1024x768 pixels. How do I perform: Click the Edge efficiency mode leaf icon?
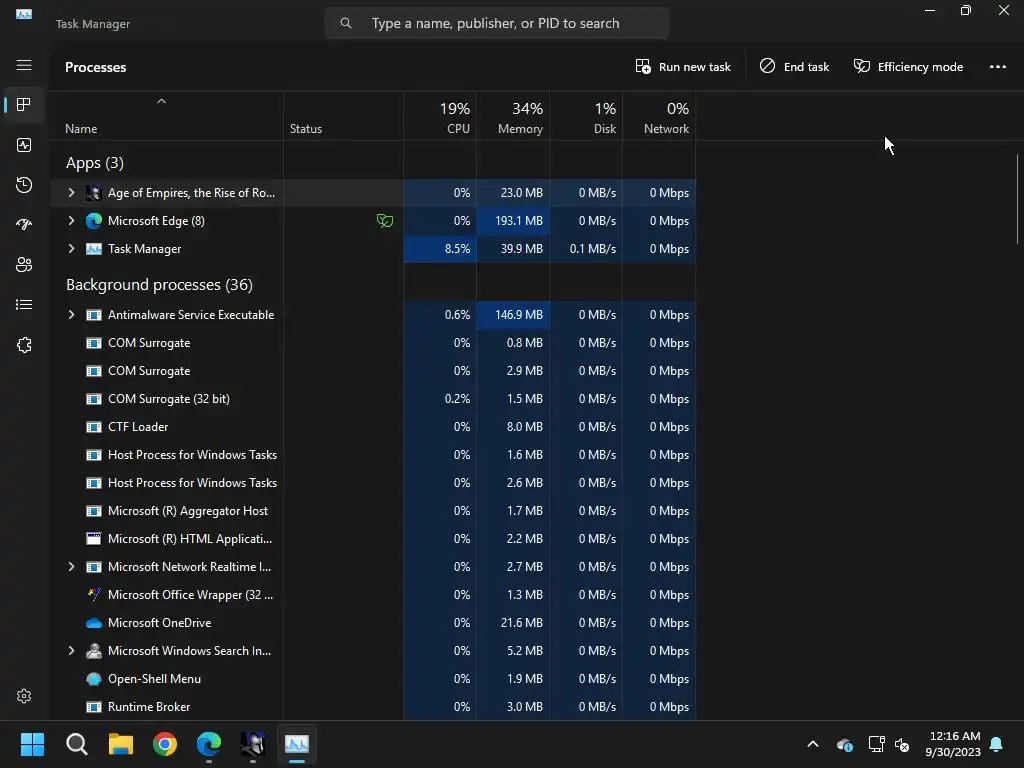385,221
